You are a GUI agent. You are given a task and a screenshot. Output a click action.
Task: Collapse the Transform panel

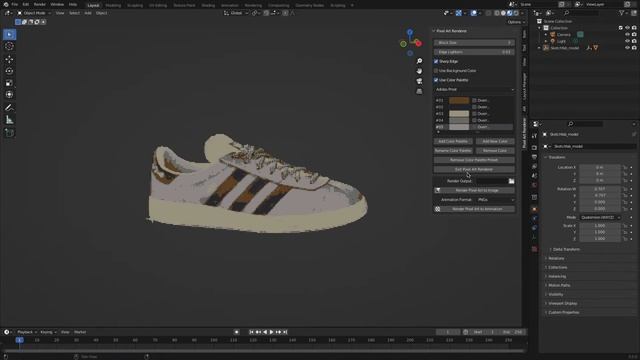[x=556, y=157]
